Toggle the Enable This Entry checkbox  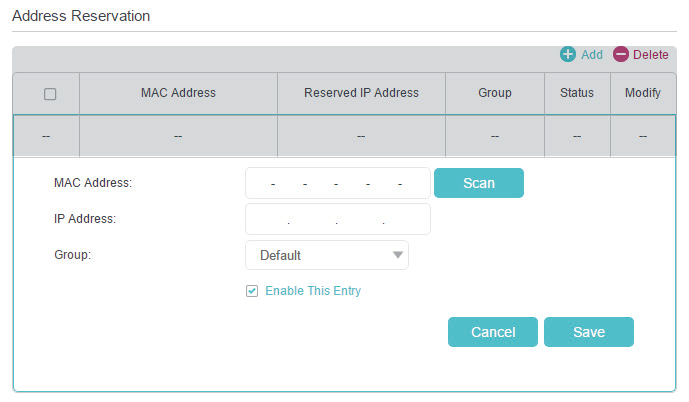click(252, 291)
